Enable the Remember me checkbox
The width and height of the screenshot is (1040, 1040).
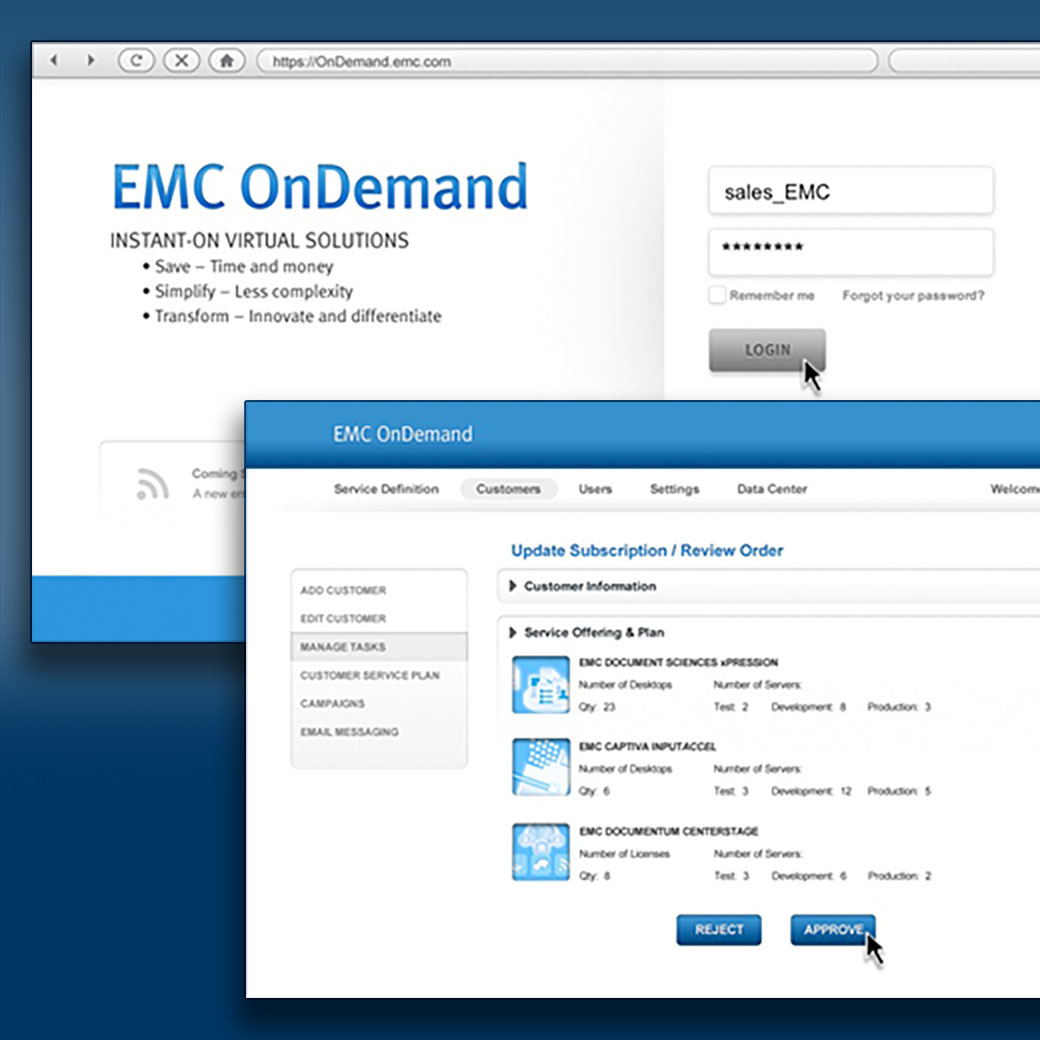point(717,295)
